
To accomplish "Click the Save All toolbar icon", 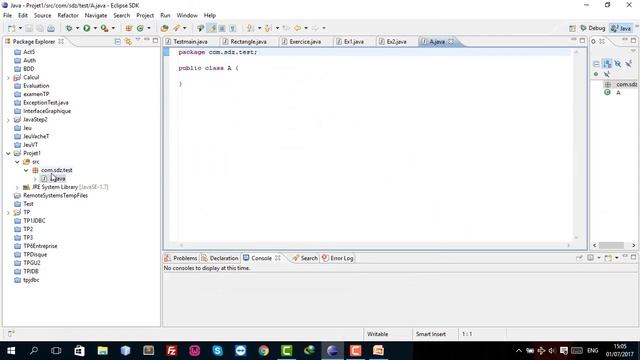I will pyautogui.click(x=40, y=28).
